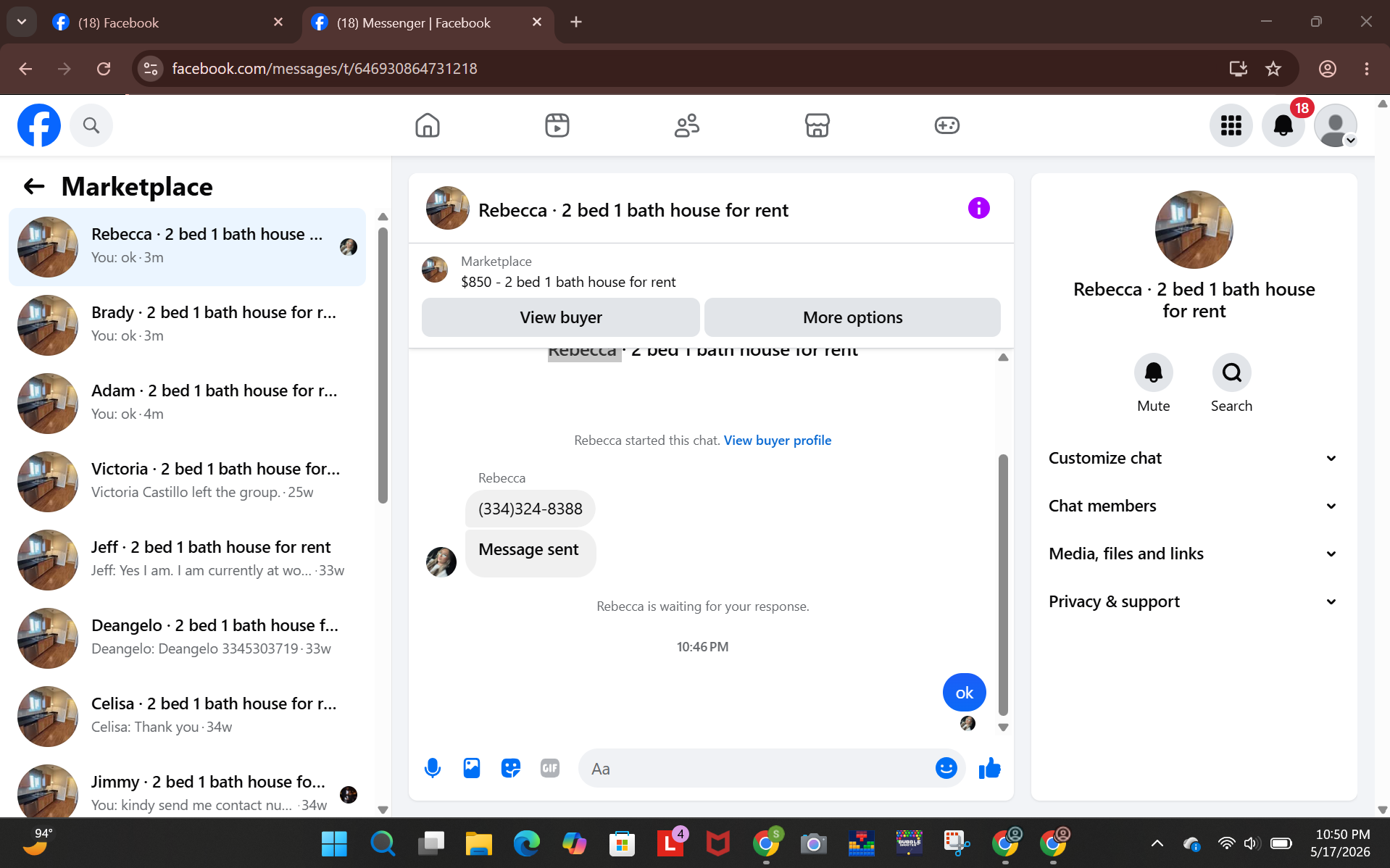Switch to the (18) Messenger tab

point(428,22)
